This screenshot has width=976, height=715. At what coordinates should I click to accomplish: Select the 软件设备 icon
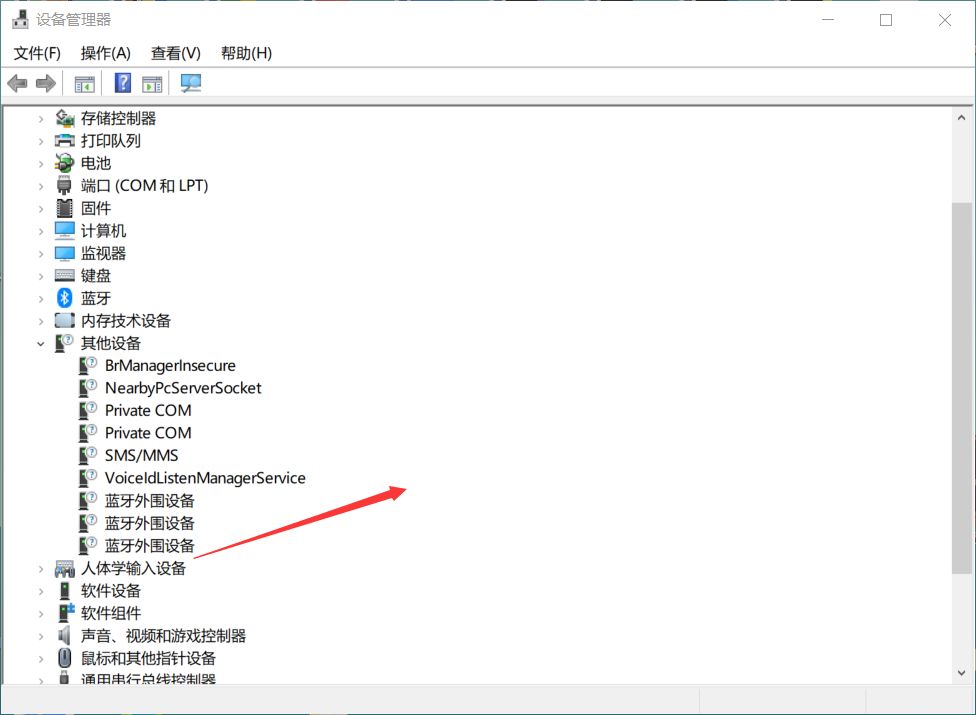tap(64, 591)
